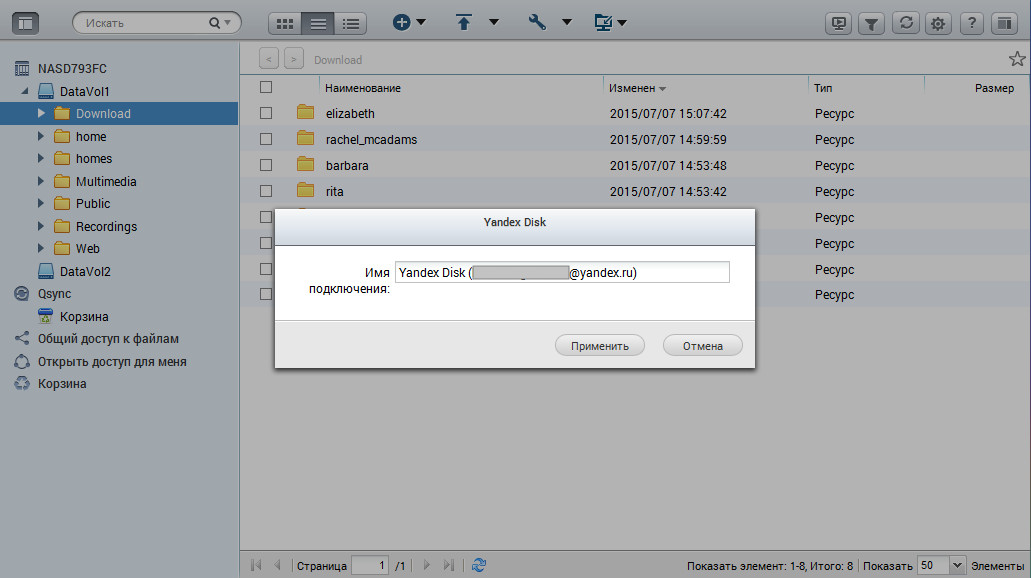Expand the Multimedia folder in tree
The height and width of the screenshot is (578, 1031).
[x=41, y=181]
